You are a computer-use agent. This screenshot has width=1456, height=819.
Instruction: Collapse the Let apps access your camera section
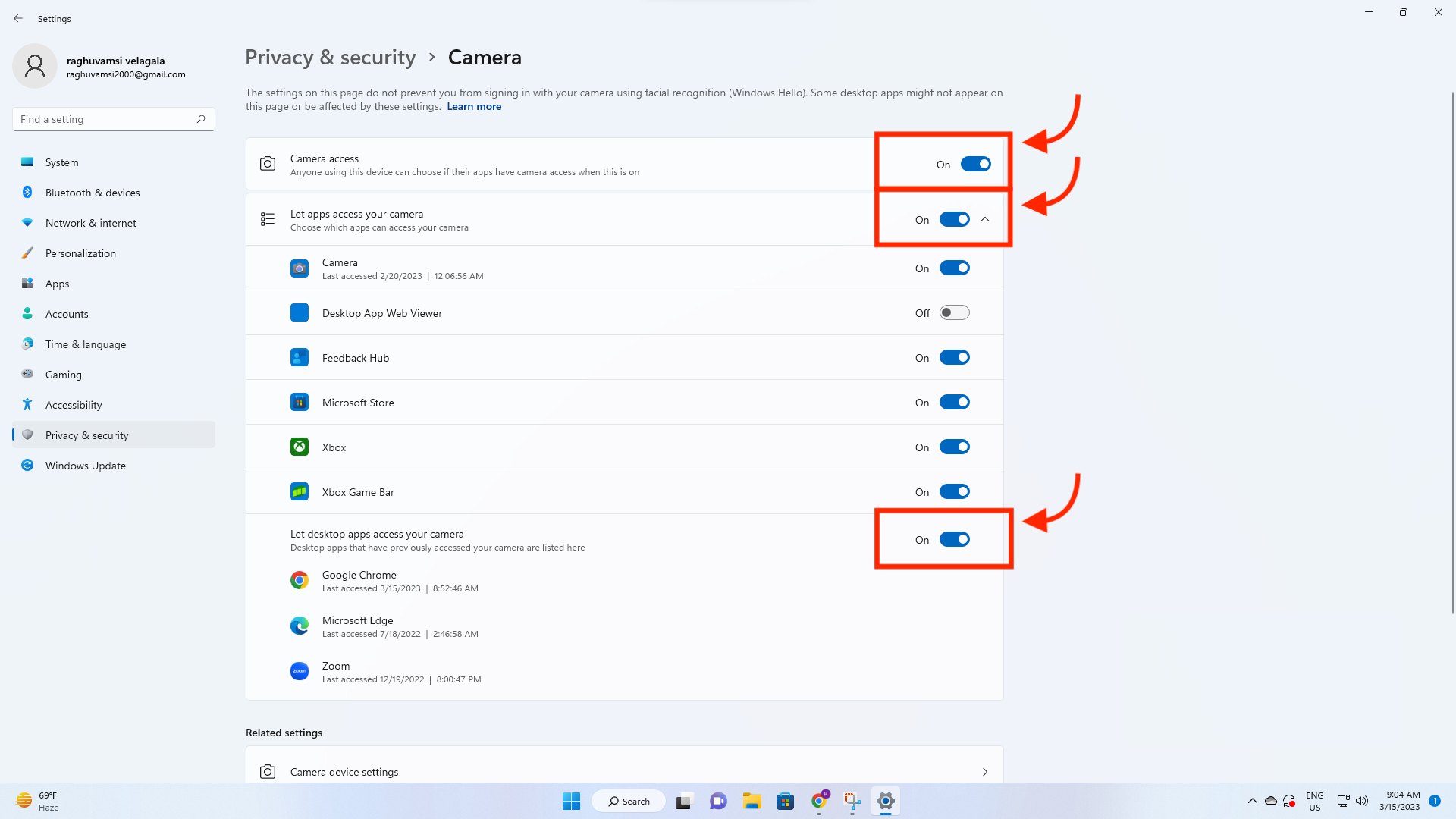click(x=985, y=219)
